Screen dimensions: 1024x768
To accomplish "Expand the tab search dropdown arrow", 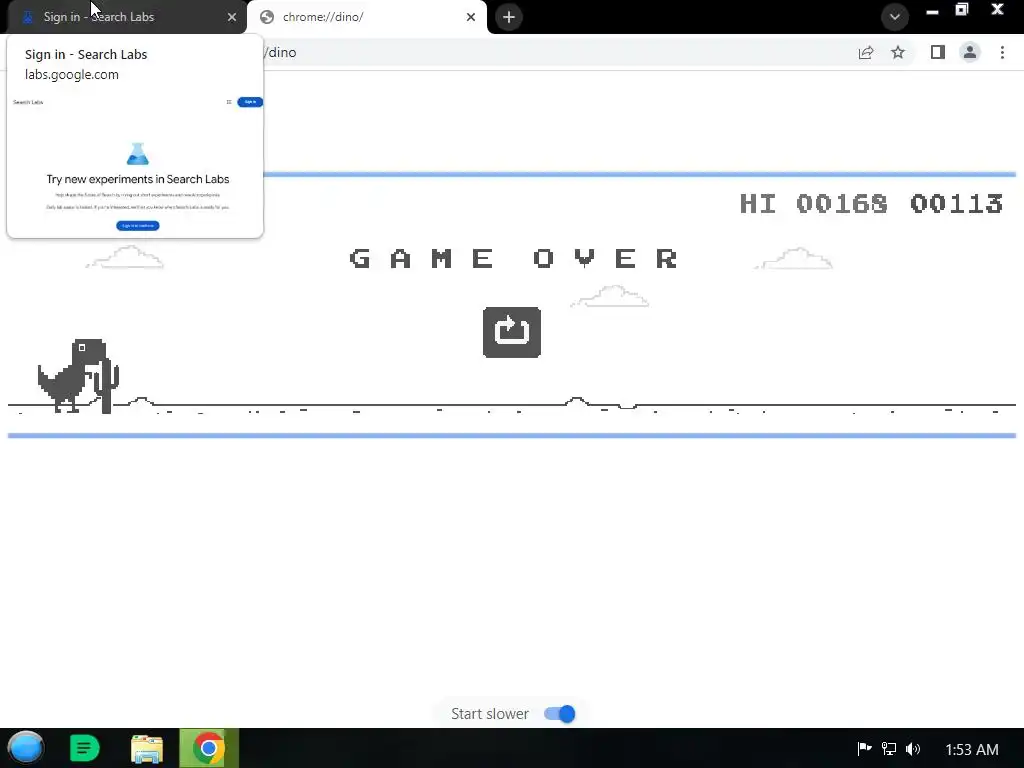I will point(895,17).
